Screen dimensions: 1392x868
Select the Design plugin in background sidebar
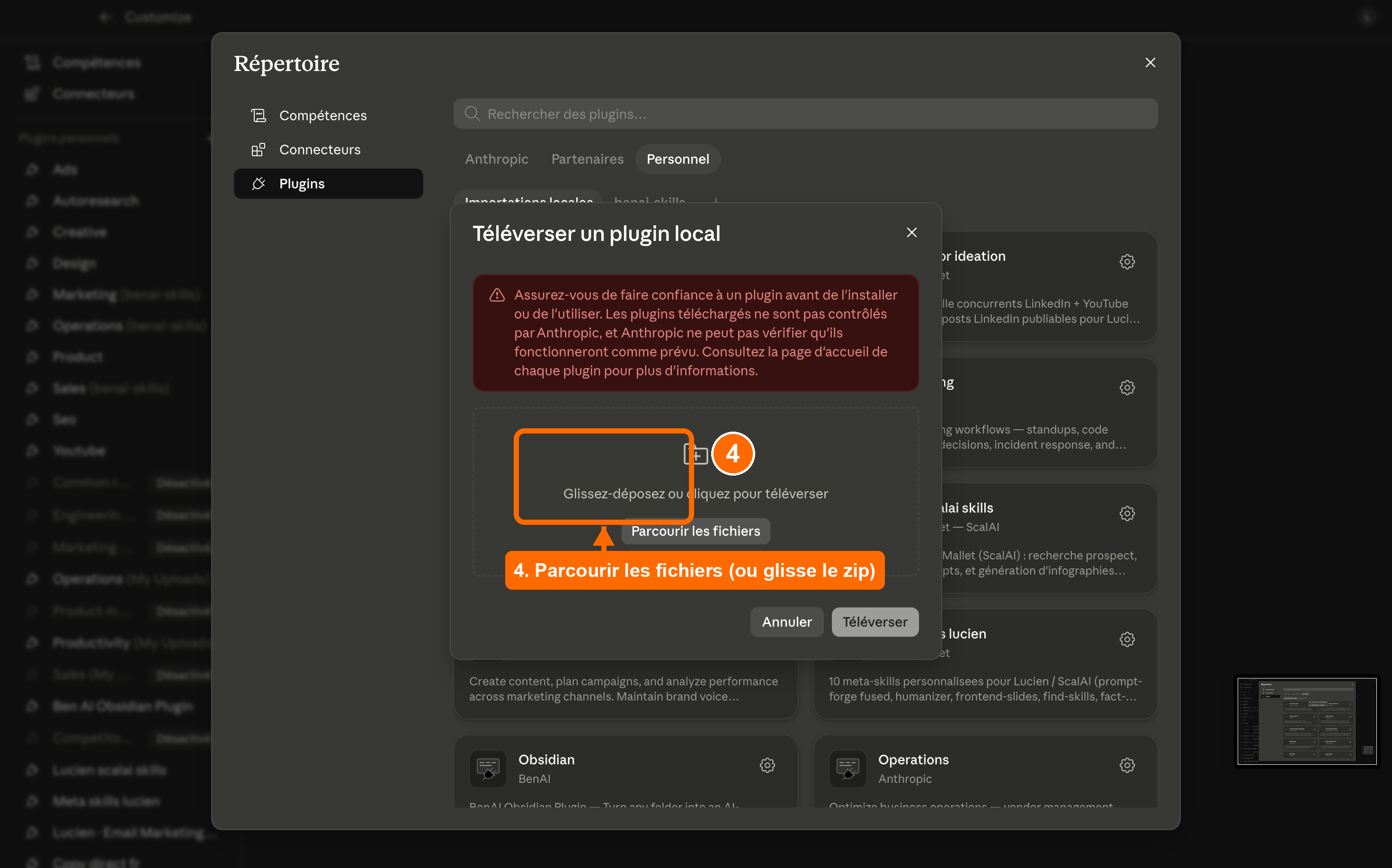pyautogui.click(x=74, y=264)
